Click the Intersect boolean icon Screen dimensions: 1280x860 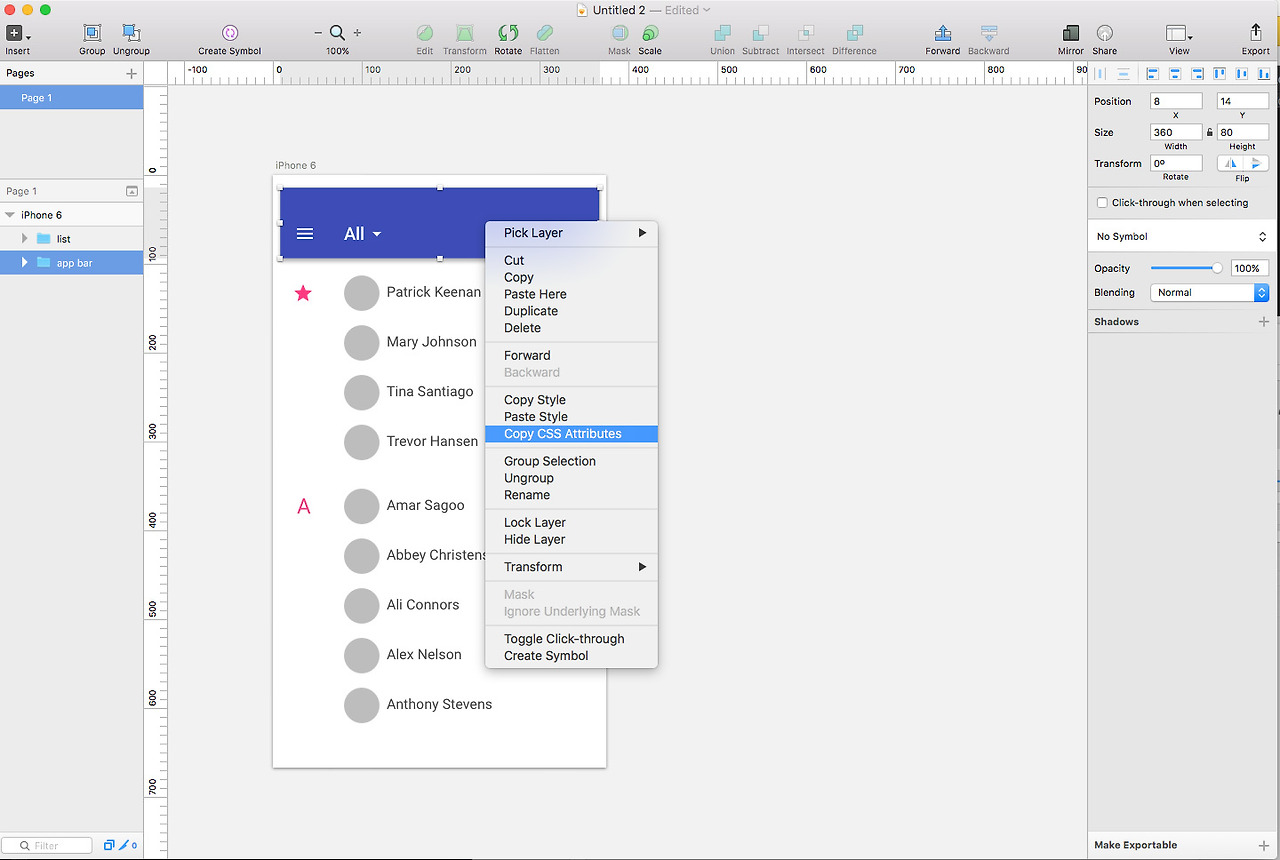pos(805,33)
